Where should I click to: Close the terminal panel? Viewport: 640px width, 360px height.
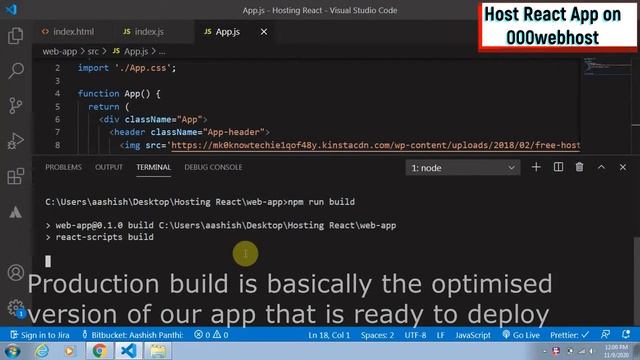click(x=622, y=167)
